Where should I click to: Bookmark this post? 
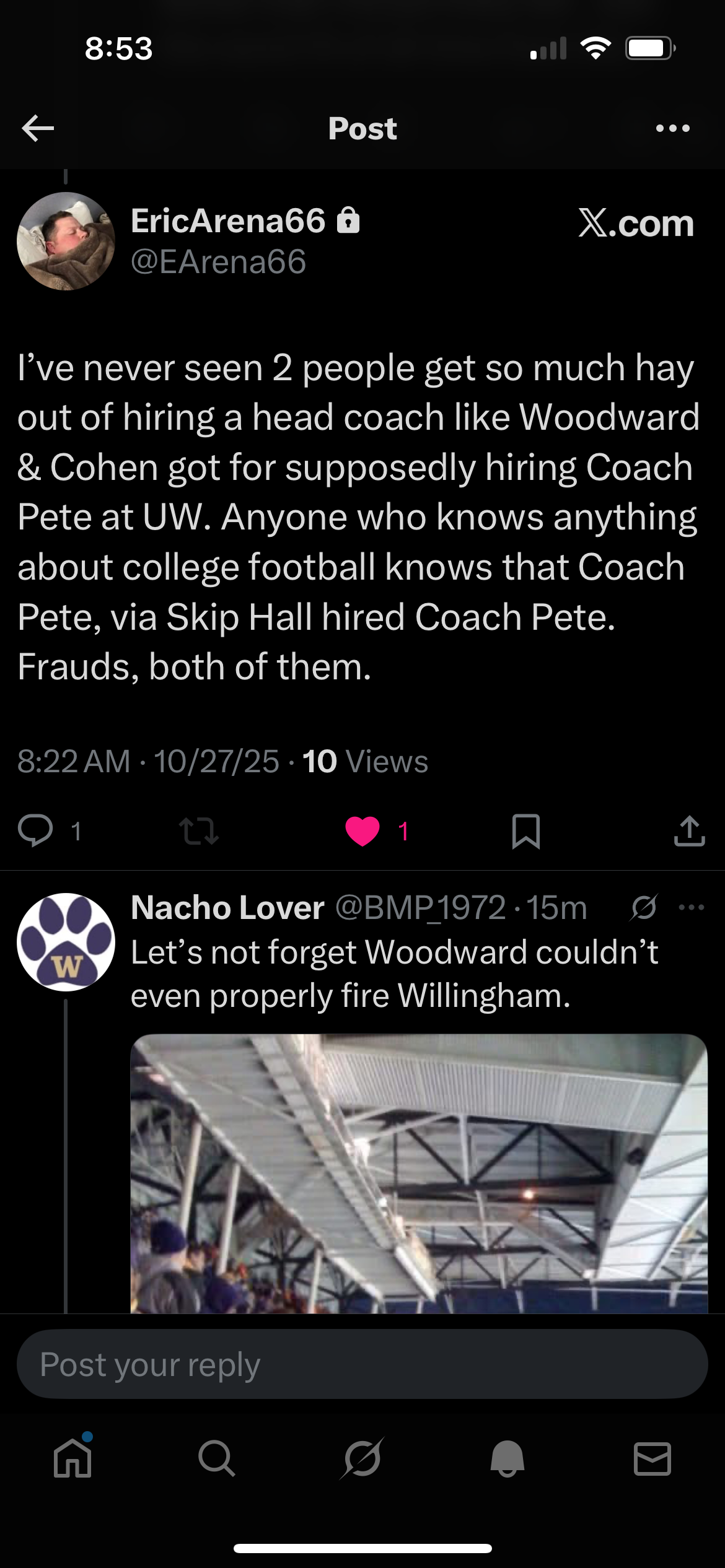coord(526,830)
